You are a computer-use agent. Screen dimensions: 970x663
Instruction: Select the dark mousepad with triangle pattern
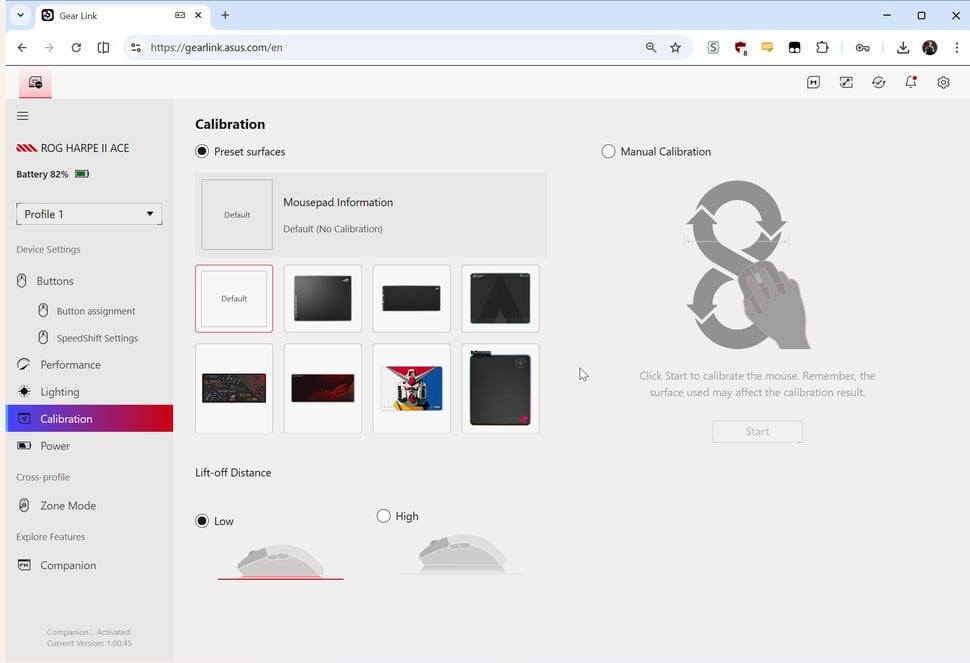pos(500,299)
